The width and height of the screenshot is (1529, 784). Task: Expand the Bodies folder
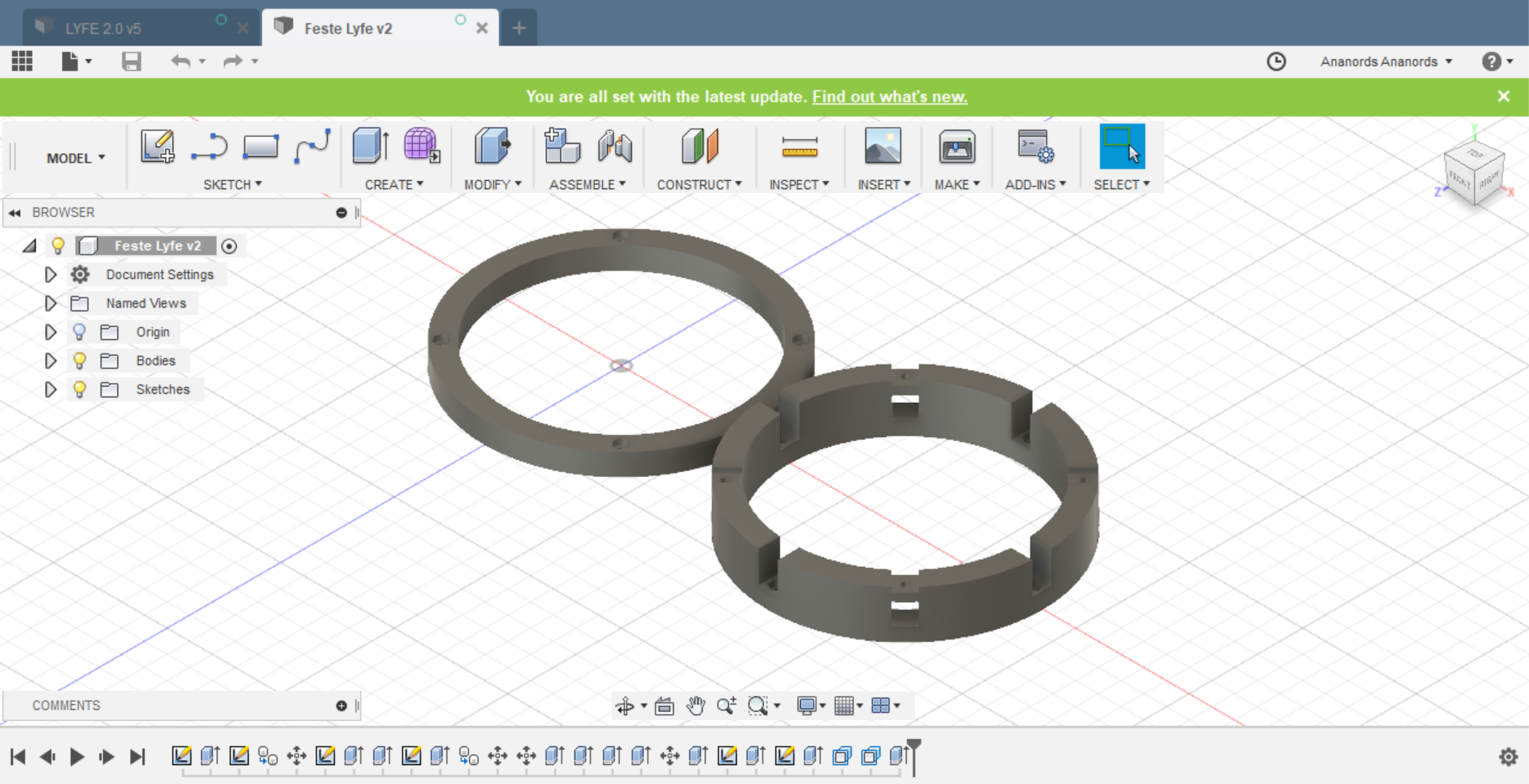point(50,360)
